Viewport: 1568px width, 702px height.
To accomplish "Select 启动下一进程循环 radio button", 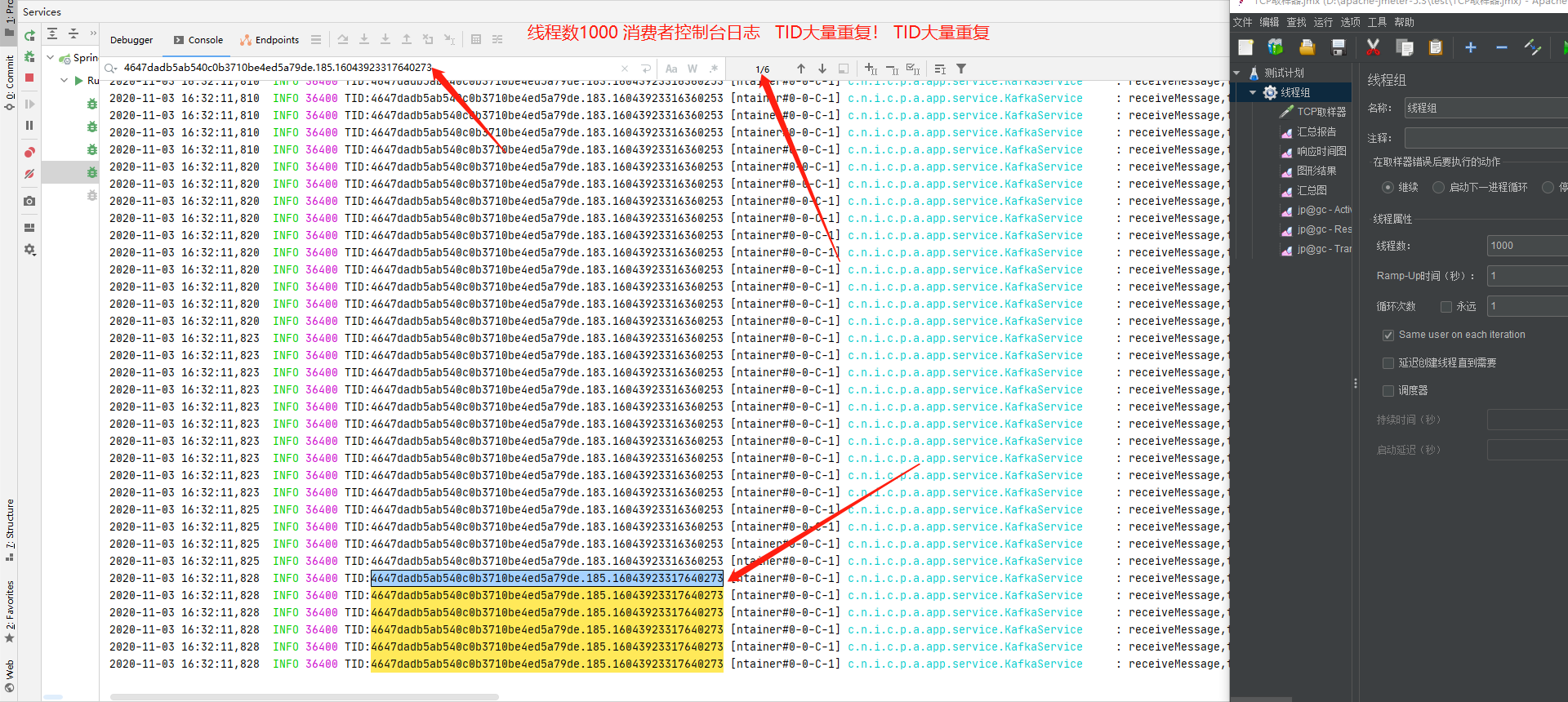I will click(x=1438, y=187).
